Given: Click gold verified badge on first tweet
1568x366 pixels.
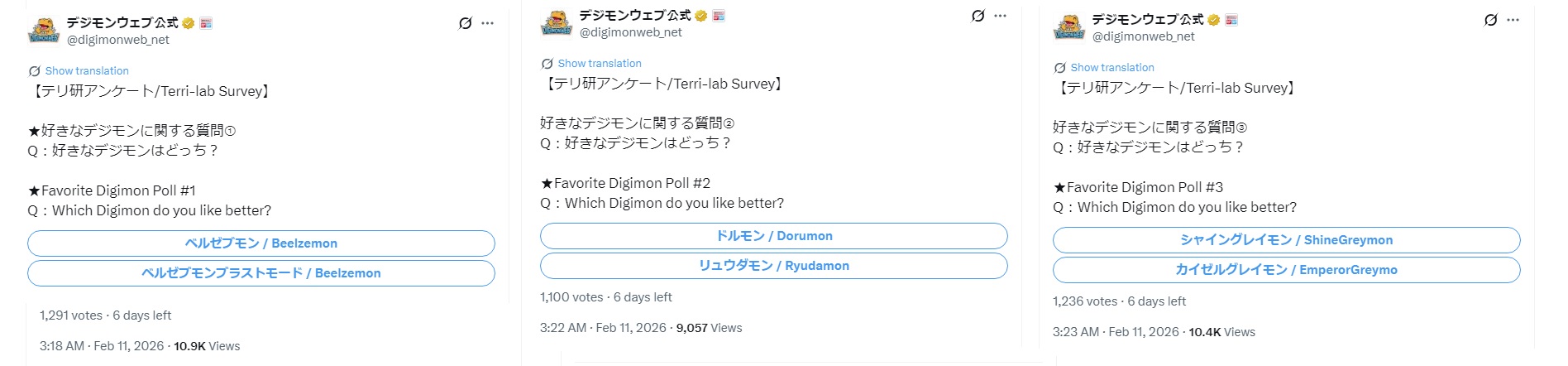Looking at the screenshot, I should pyautogui.click(x=189, y=23).
